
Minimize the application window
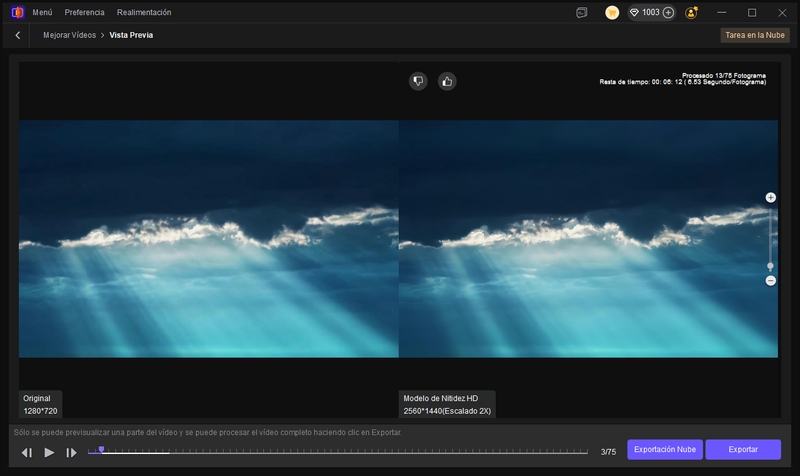[721, 13]
